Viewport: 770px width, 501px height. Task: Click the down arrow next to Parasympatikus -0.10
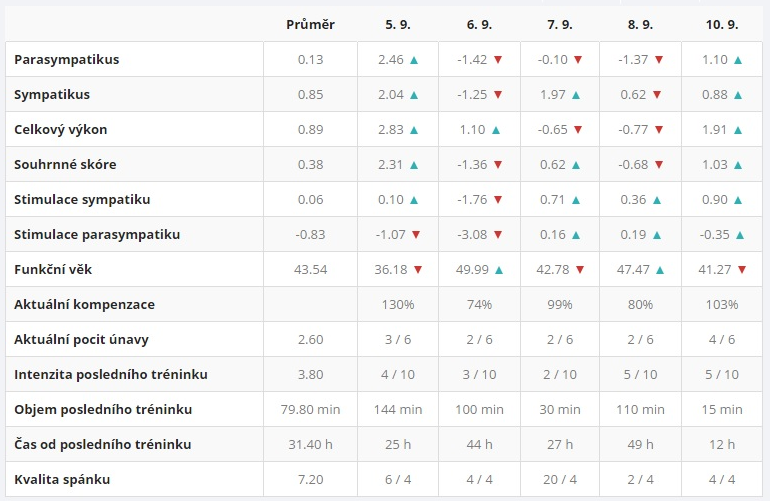[577, 60]
